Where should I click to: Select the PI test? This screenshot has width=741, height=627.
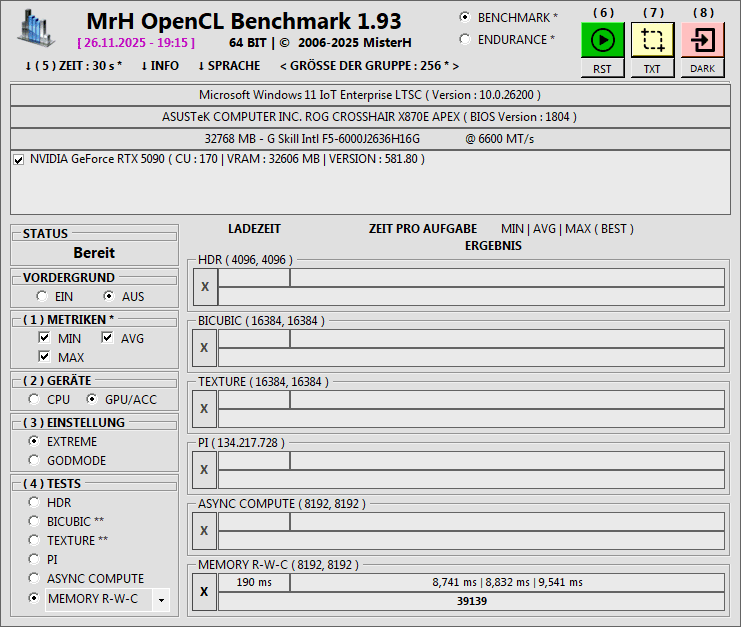(x=34, y=559)
